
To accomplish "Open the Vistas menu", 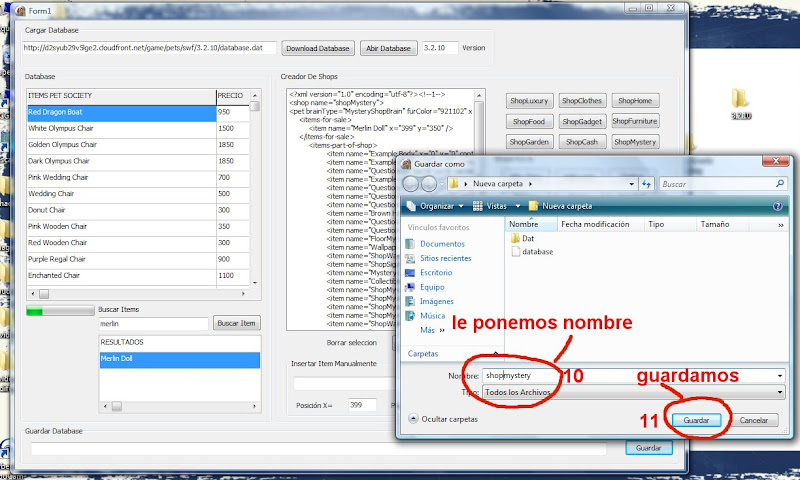I will tap(495, 206).
